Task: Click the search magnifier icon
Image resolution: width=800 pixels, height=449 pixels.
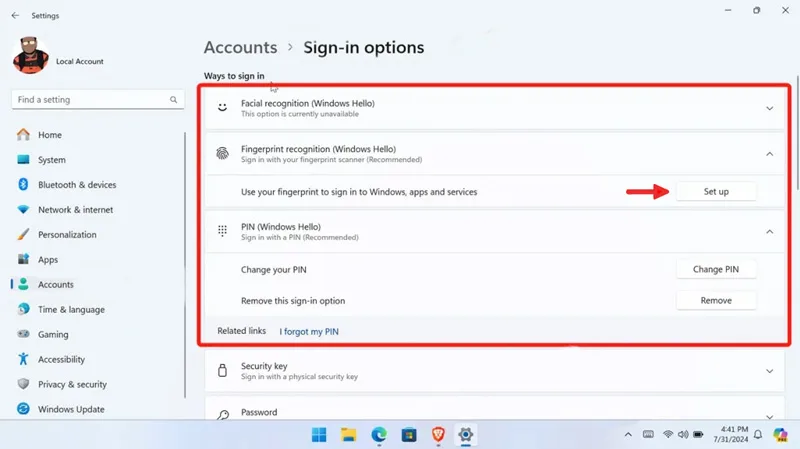Action: coord(173,99)
